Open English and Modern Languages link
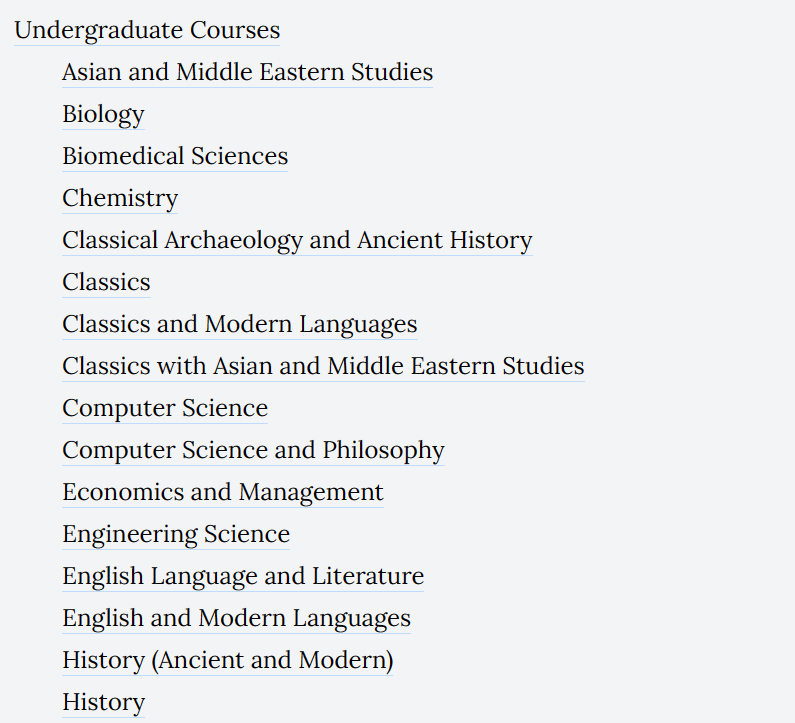Viewport: 795px width, 723px height. (236, 619)
